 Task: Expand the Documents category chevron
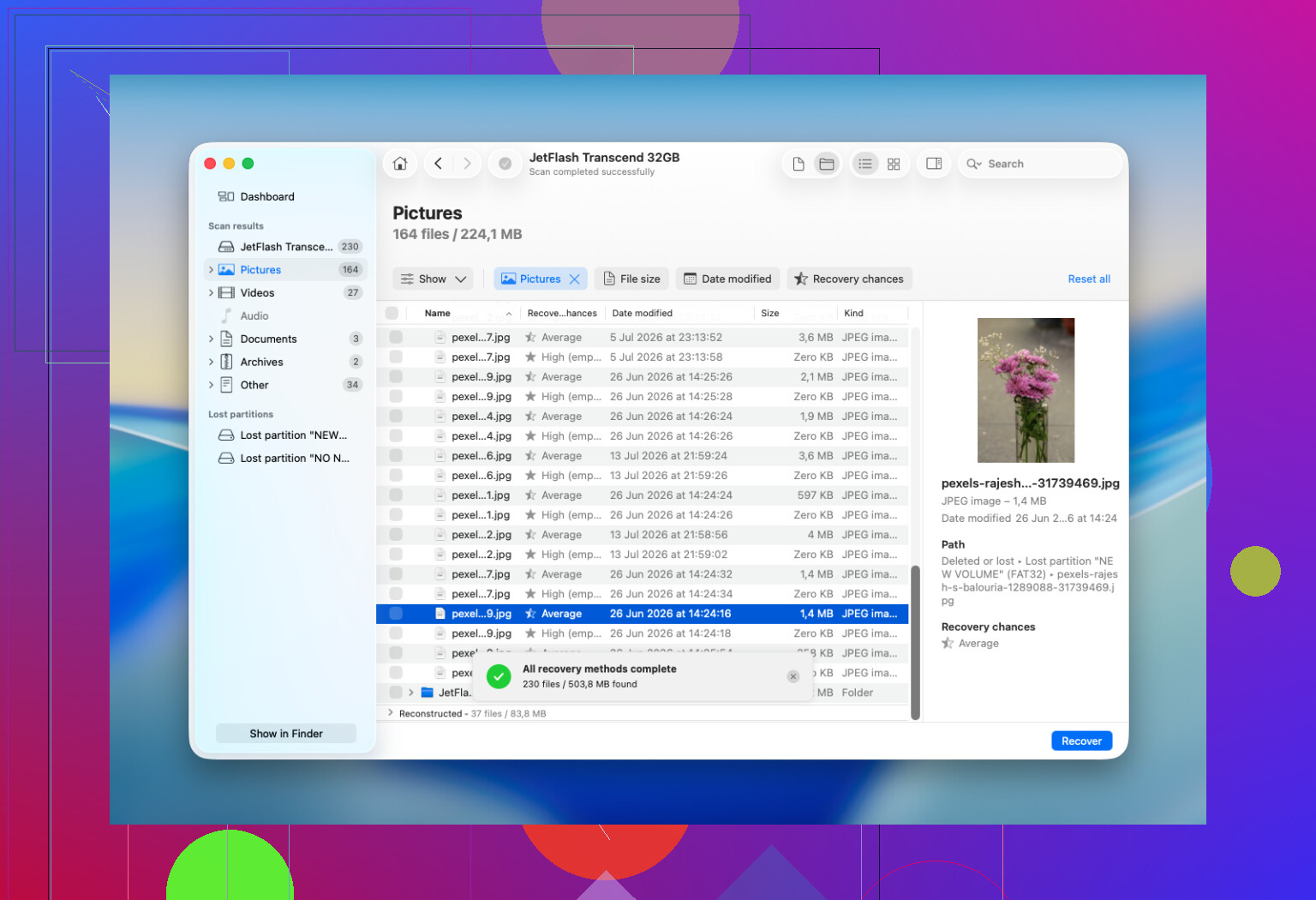click(211, 339)
